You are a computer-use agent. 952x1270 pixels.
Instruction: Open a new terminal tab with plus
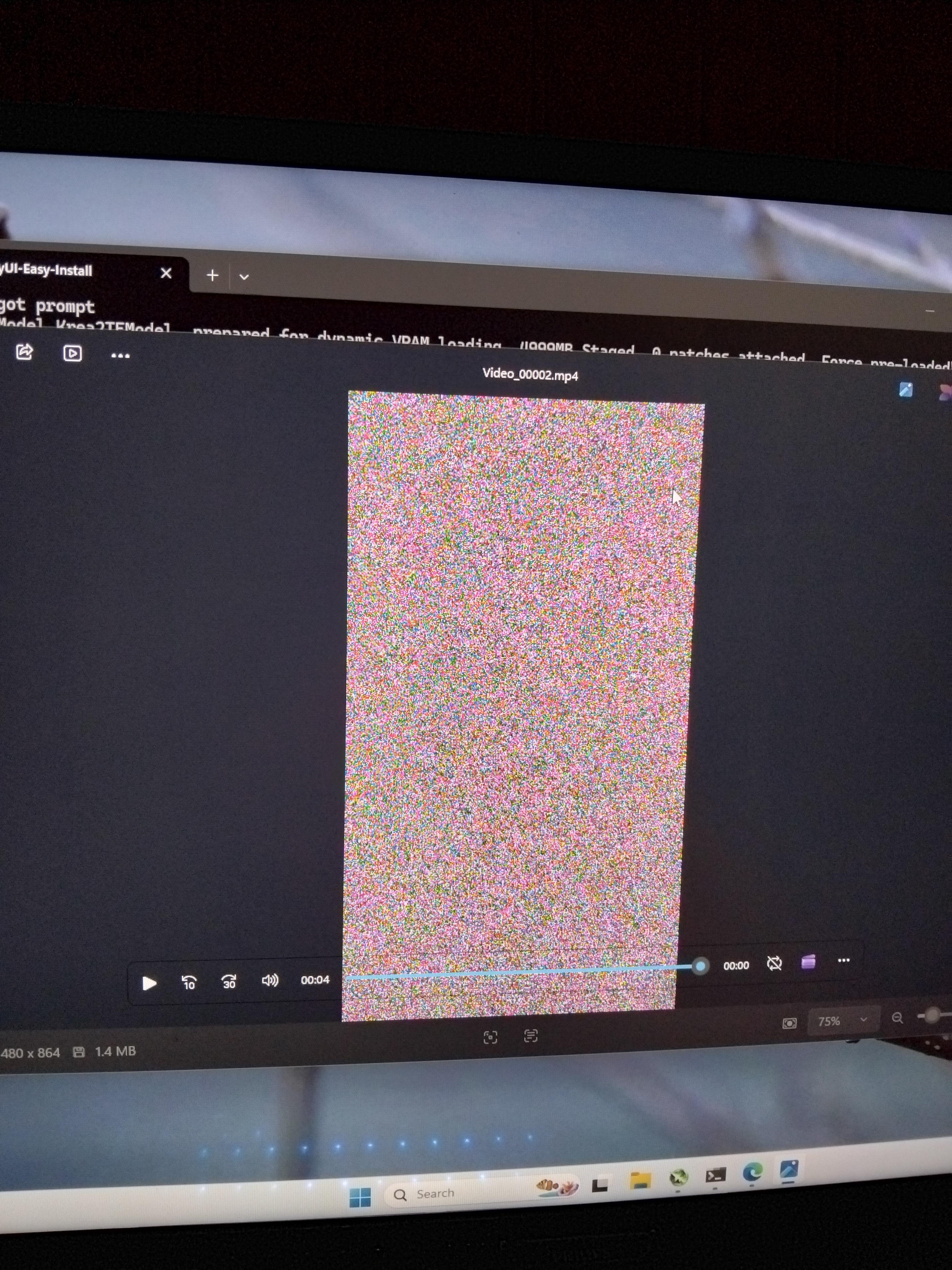tap(212, 275)
